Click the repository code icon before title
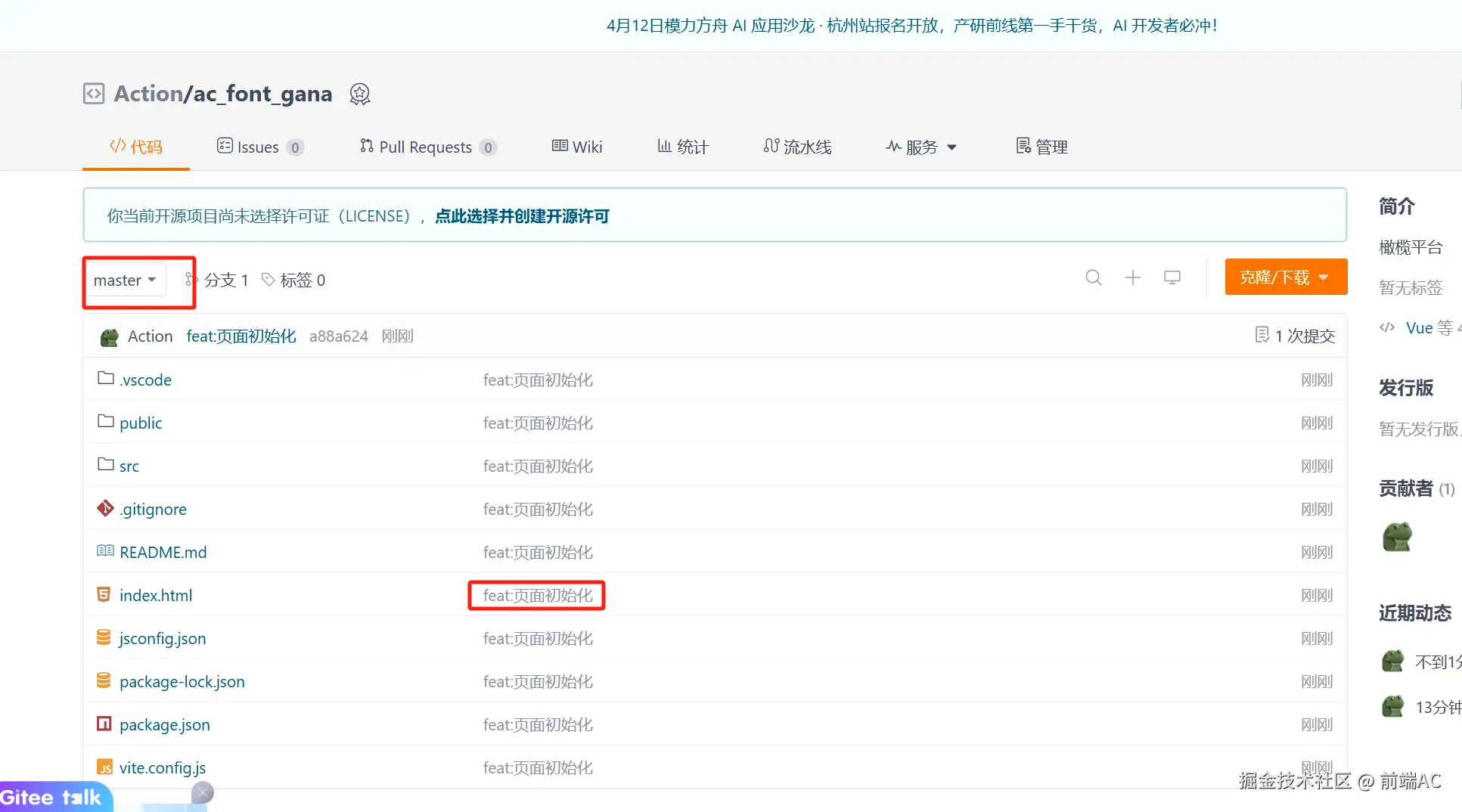 (x=94, y=94)
